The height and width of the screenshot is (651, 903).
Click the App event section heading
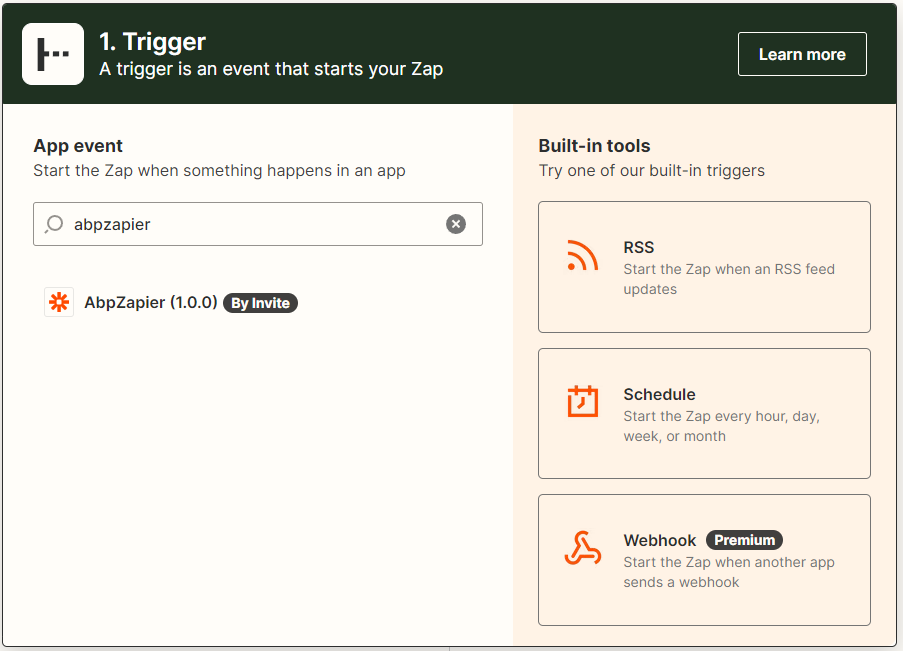(78, 146)
